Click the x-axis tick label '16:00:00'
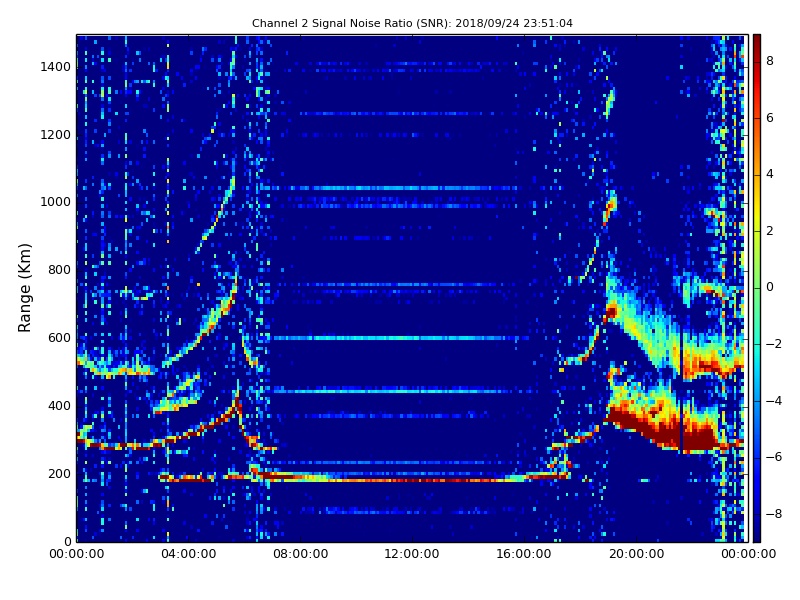Image resolution: width=800 pixels, height=600 pixels. click(x=524, y=554)
